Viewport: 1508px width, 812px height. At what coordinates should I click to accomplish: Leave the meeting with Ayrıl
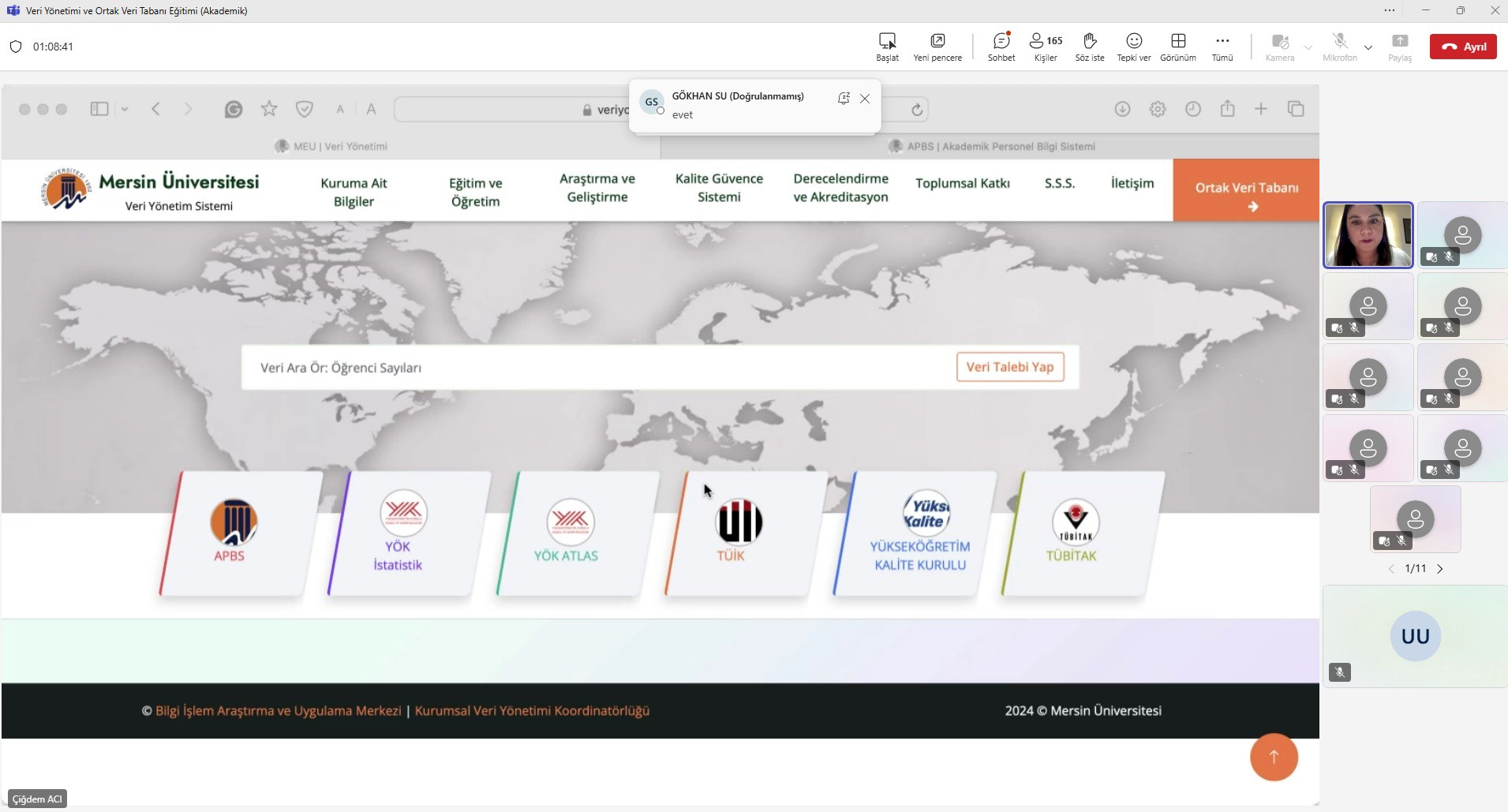[1463, 47]
